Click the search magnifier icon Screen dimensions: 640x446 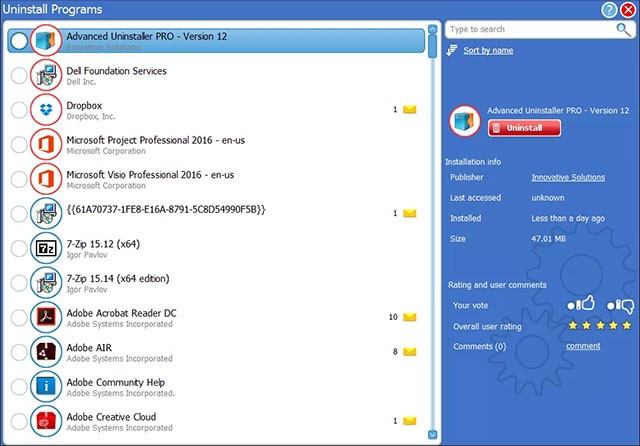pyautogui.click(x=624, y=30)
